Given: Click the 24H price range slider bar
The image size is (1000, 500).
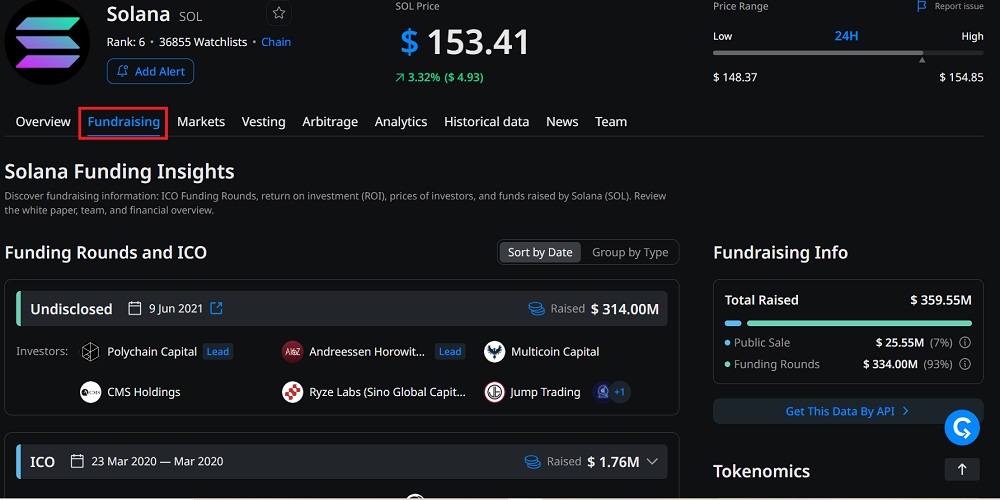Looking at the screenshot, I should click(848, 53).
